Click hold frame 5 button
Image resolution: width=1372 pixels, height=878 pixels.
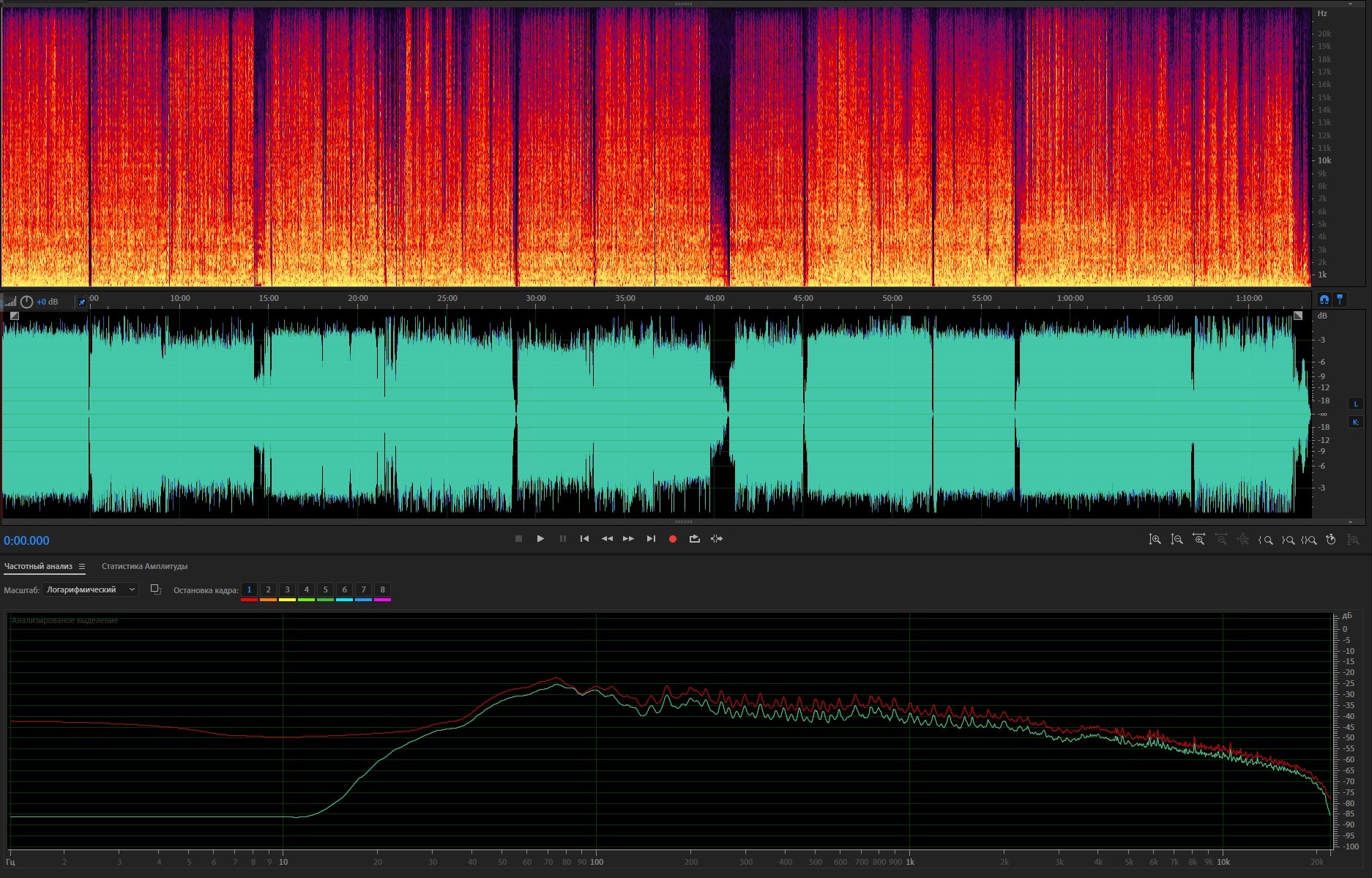coord(325,589)
